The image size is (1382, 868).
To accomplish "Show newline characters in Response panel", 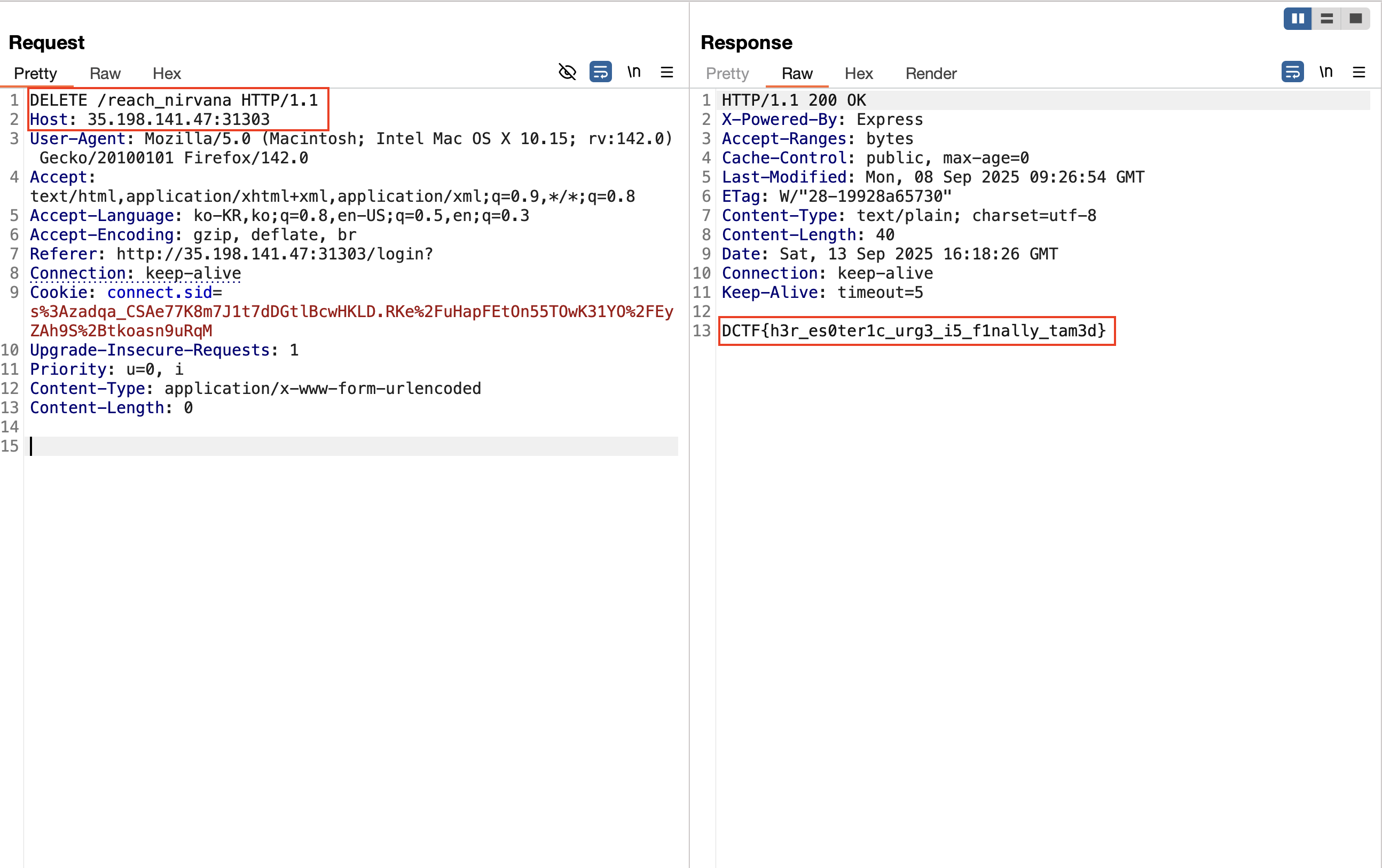I will pos(1326,72).
